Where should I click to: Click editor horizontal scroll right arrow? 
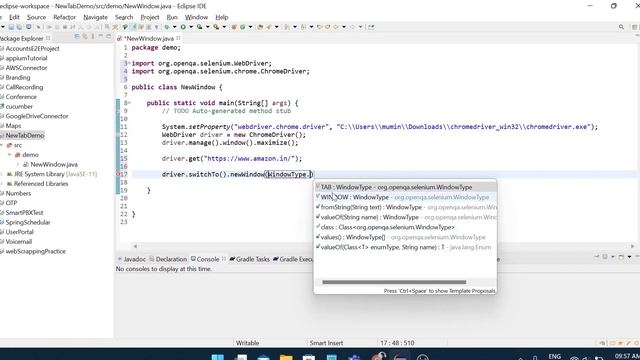[x=632, y=246]
